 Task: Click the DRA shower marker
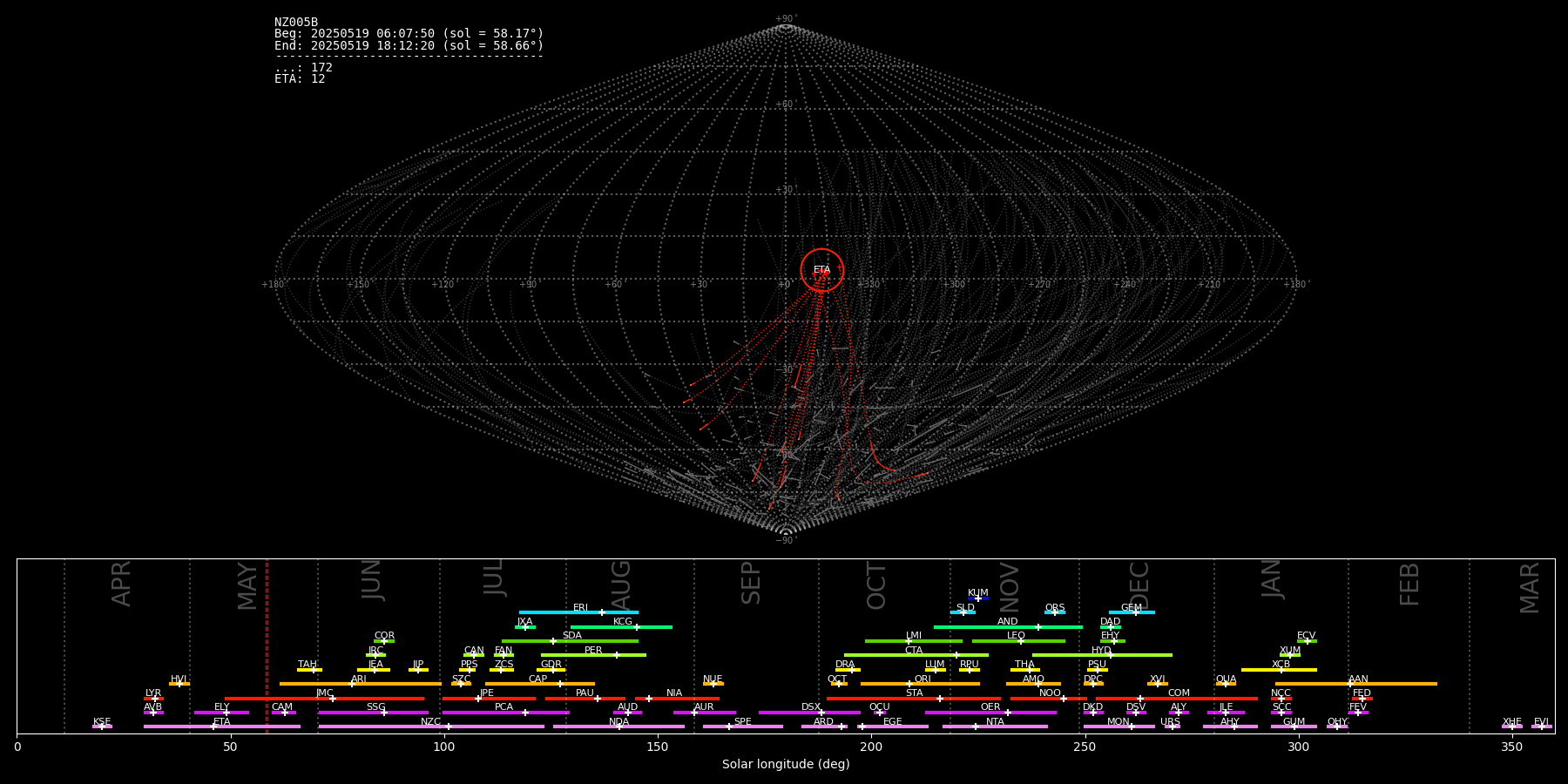852,670
